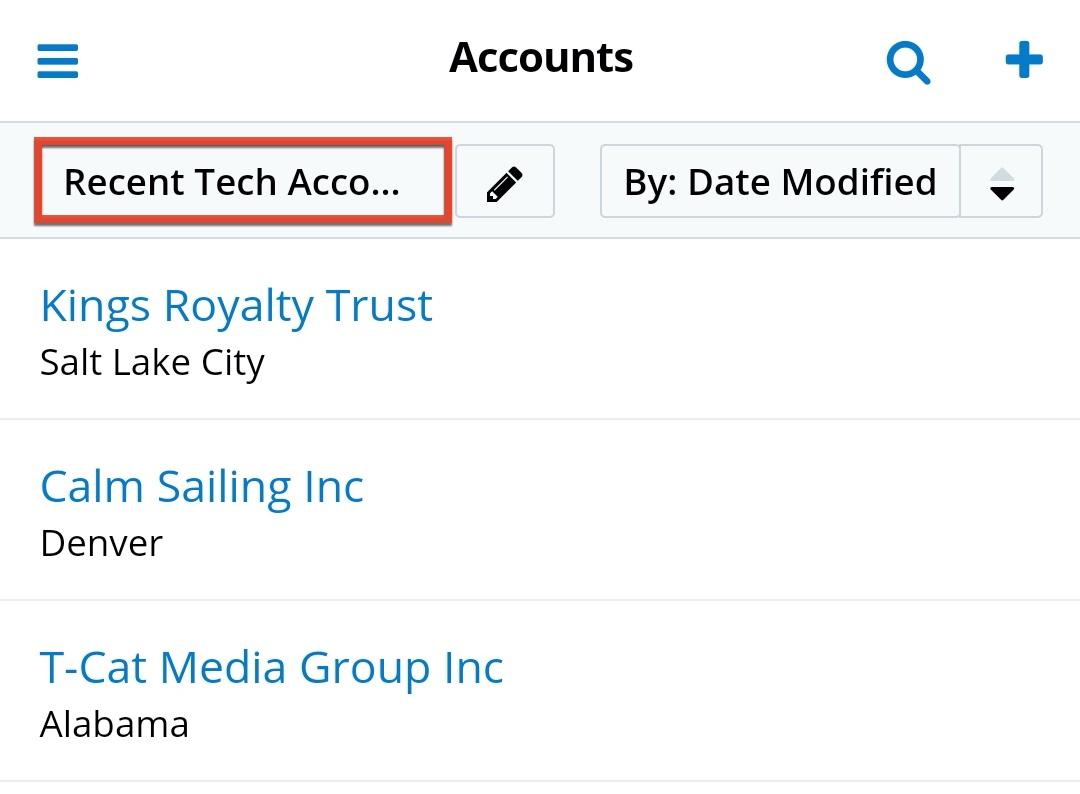
Task: Tap the Denver city subtitle
Action: click(x=101, y=544)
